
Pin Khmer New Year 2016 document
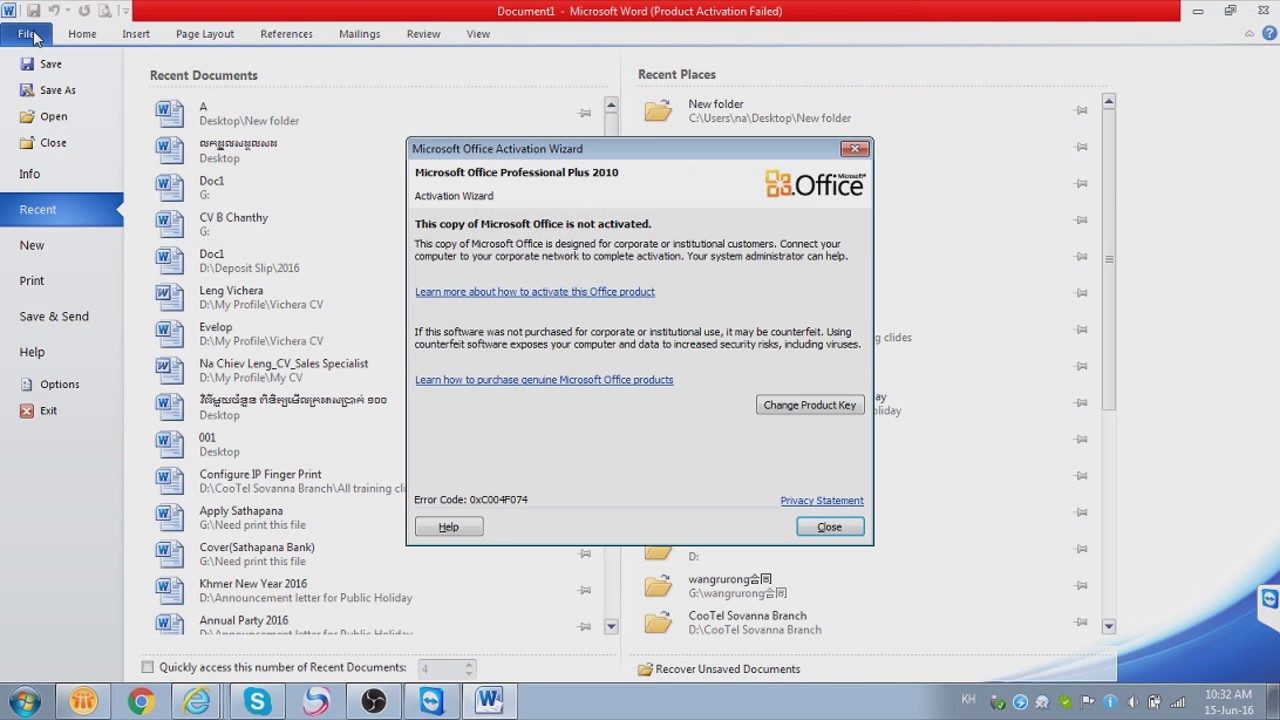[x=585, y=590]
